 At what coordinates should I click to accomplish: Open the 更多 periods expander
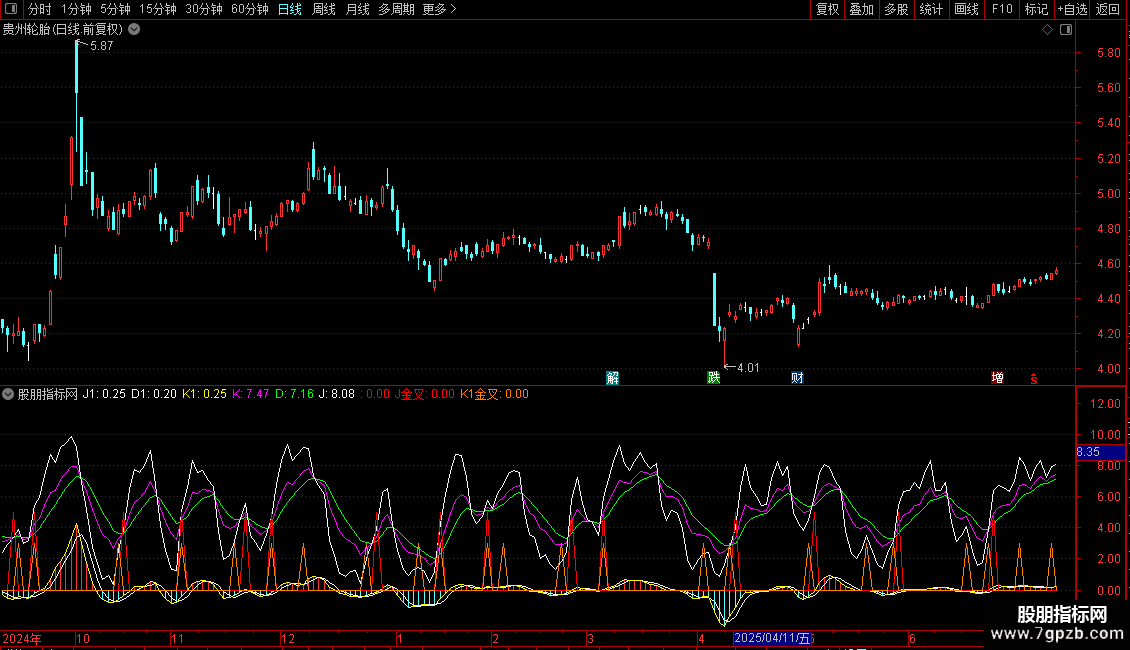pos(439,10)
